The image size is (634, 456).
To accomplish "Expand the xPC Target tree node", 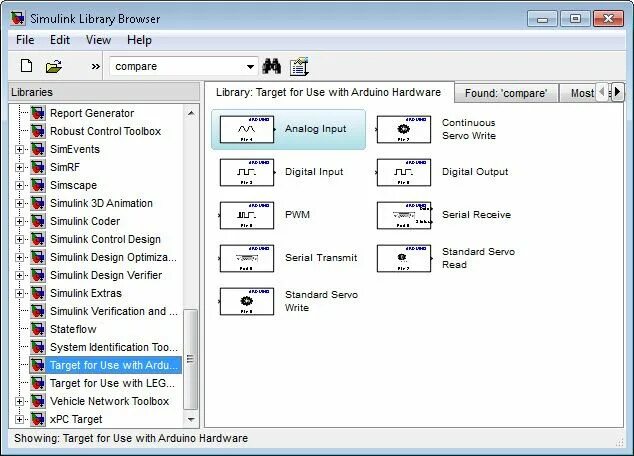I will tap(19, 420).
